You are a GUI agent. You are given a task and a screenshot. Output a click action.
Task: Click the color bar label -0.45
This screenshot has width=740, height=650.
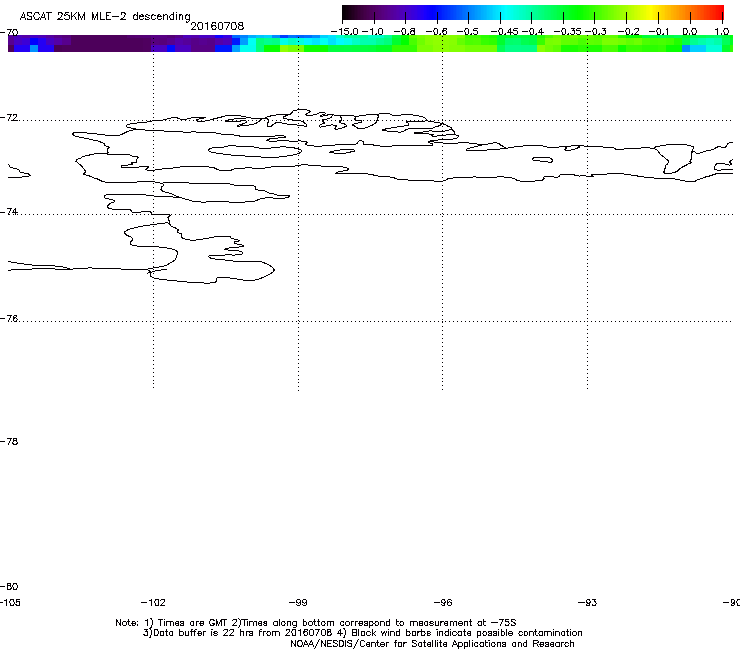pyautogui.click(x=505, y=32)
